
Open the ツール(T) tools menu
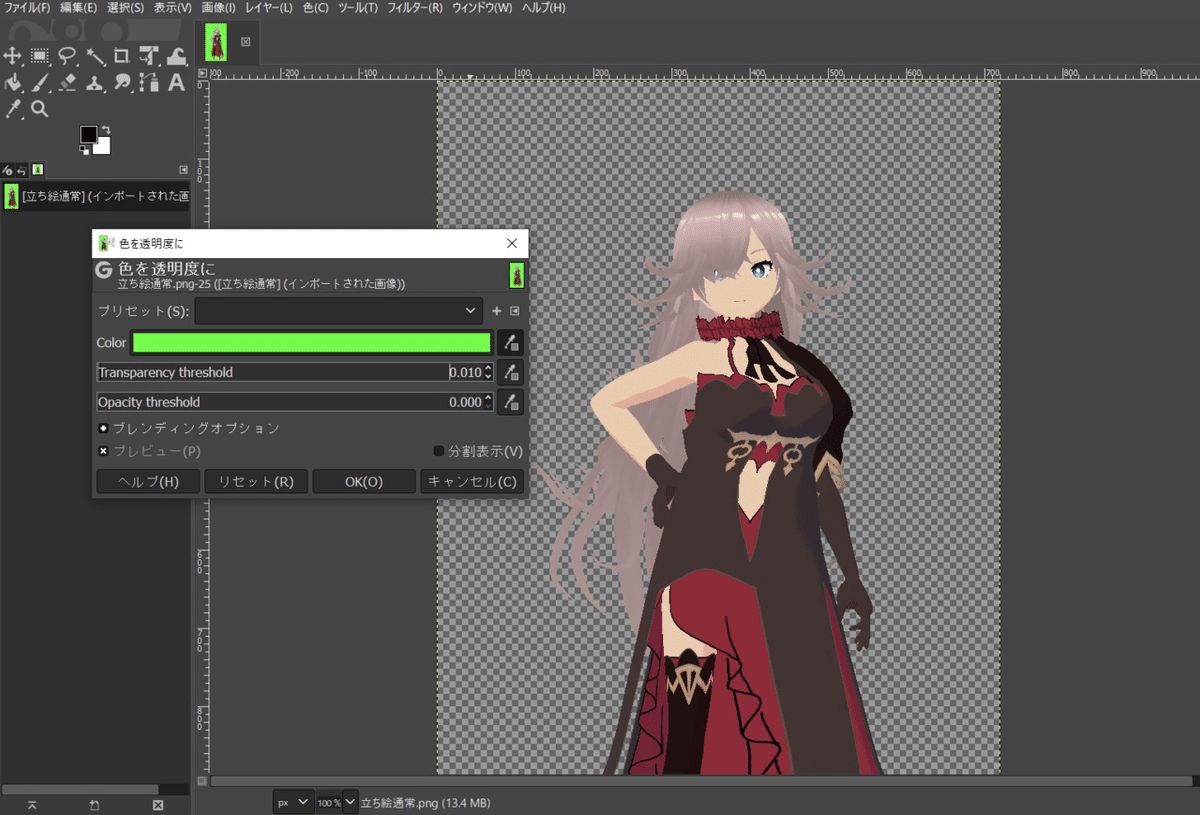[358, 8]
